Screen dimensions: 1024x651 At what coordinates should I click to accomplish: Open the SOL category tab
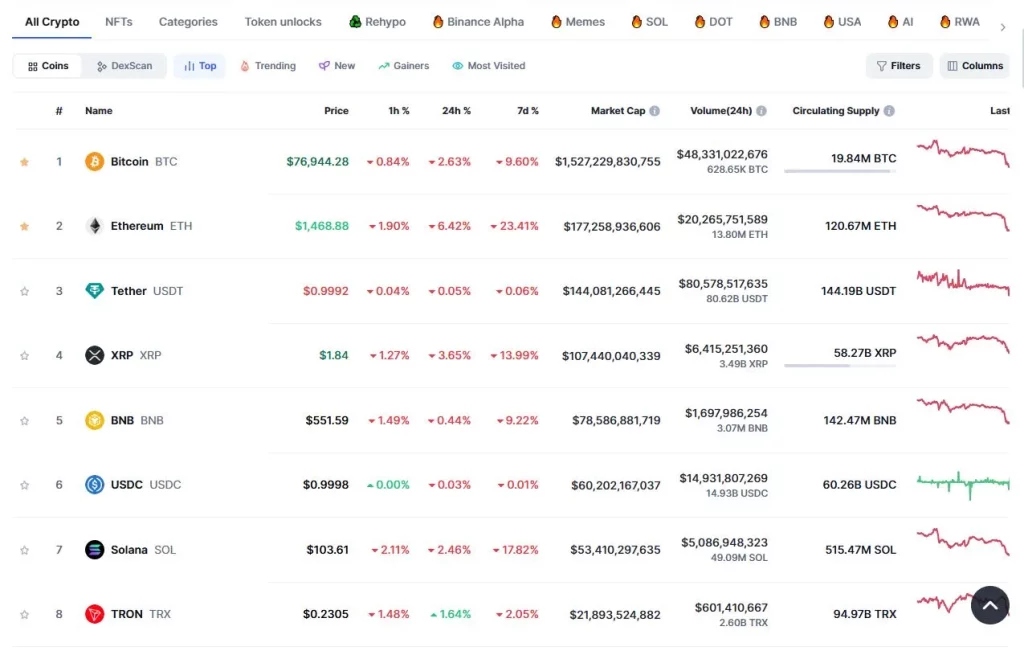[x=650, y=22]
